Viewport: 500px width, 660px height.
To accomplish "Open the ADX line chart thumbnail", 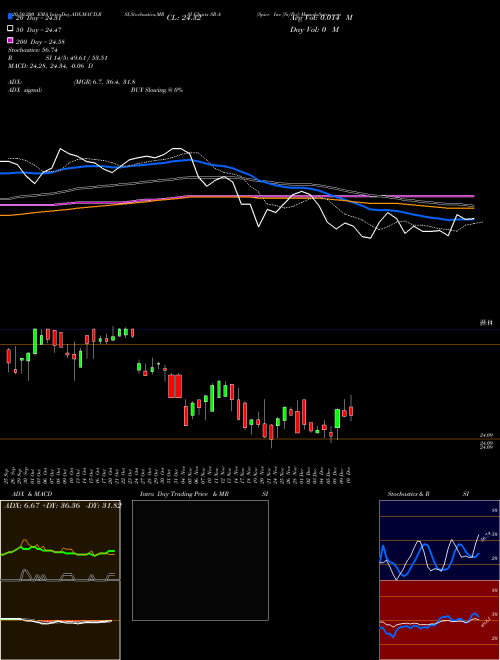I will tap(60, 540).
